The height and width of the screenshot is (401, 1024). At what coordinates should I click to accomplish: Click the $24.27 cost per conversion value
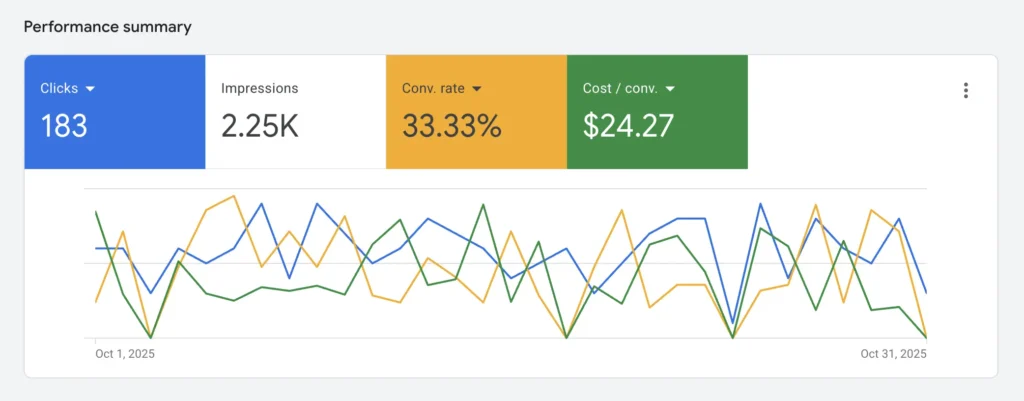(x=628, y=126)
